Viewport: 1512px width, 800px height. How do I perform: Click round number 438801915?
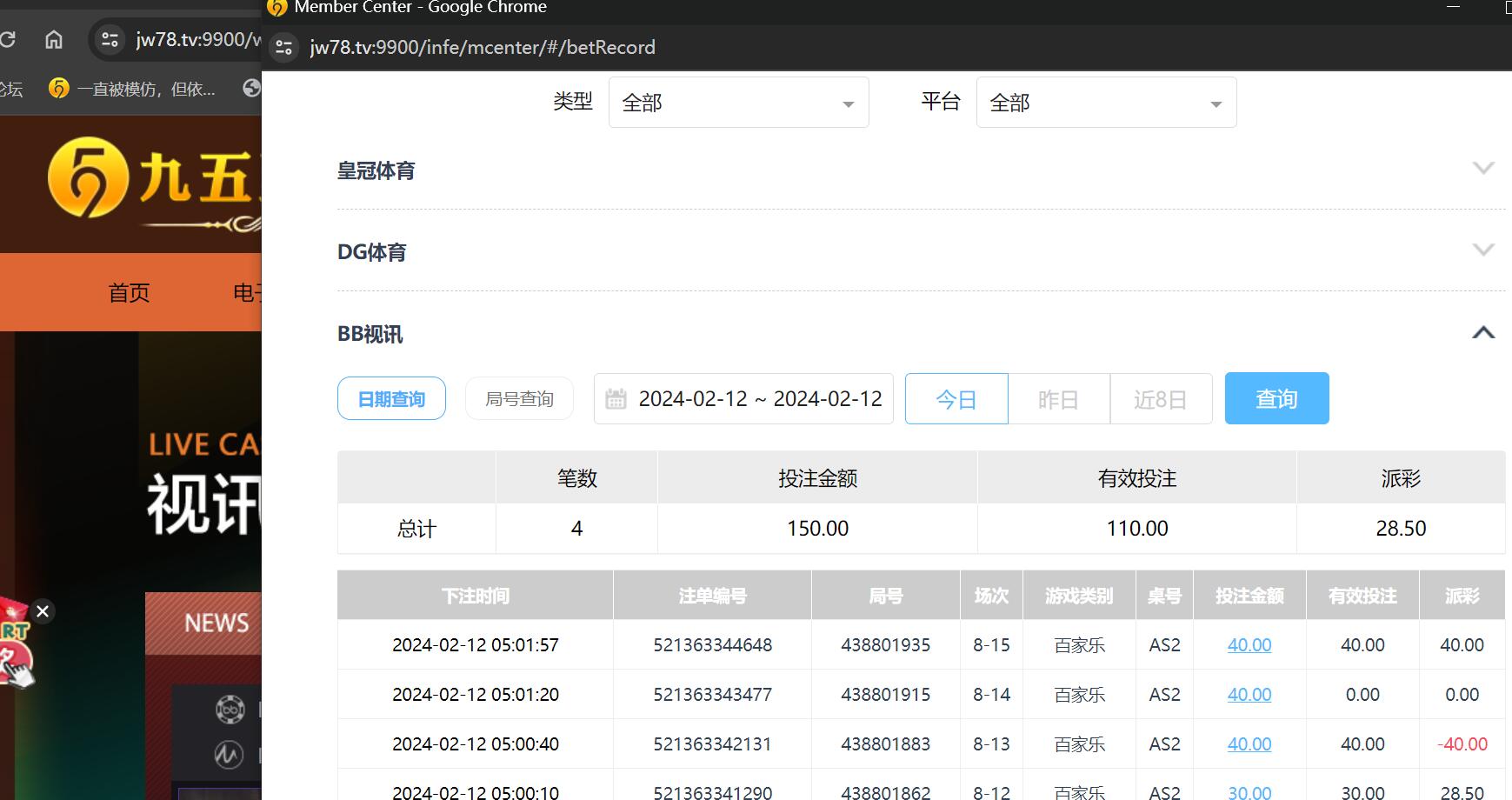pyautogui.click(x=886, y=695)
